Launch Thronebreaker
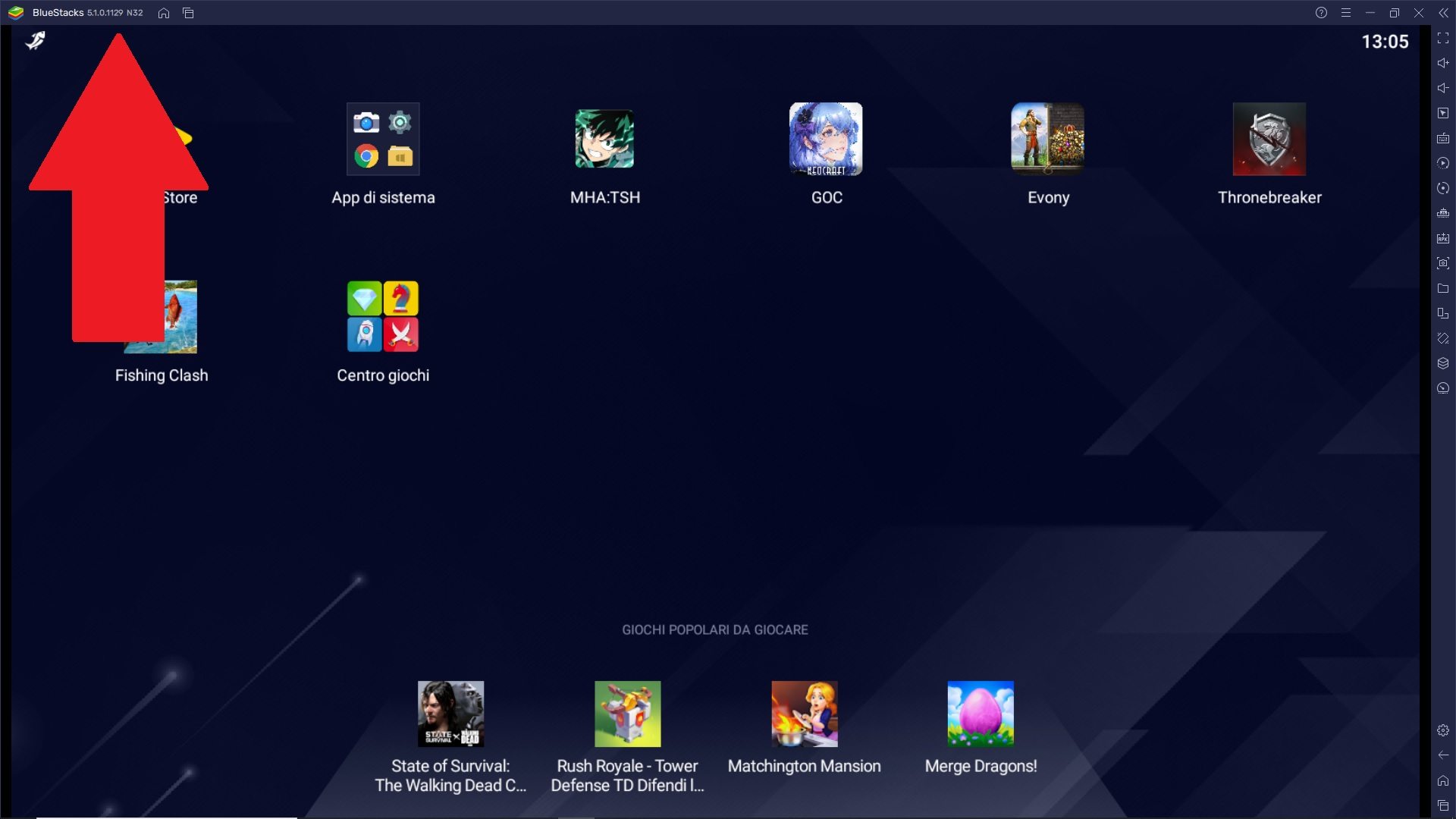This screenshot has width=1456, height=819. click(1269, 139)
